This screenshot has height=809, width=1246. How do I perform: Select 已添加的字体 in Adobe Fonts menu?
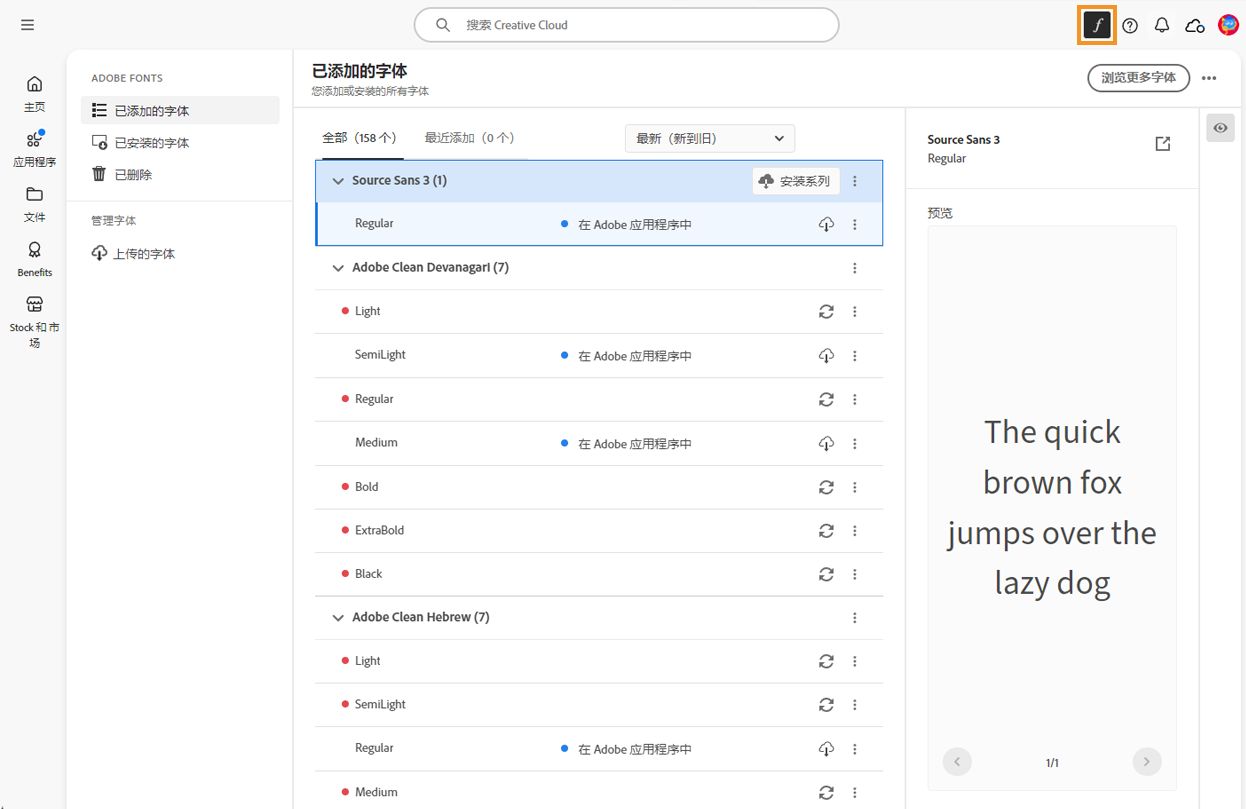click(x=180, y=110)
